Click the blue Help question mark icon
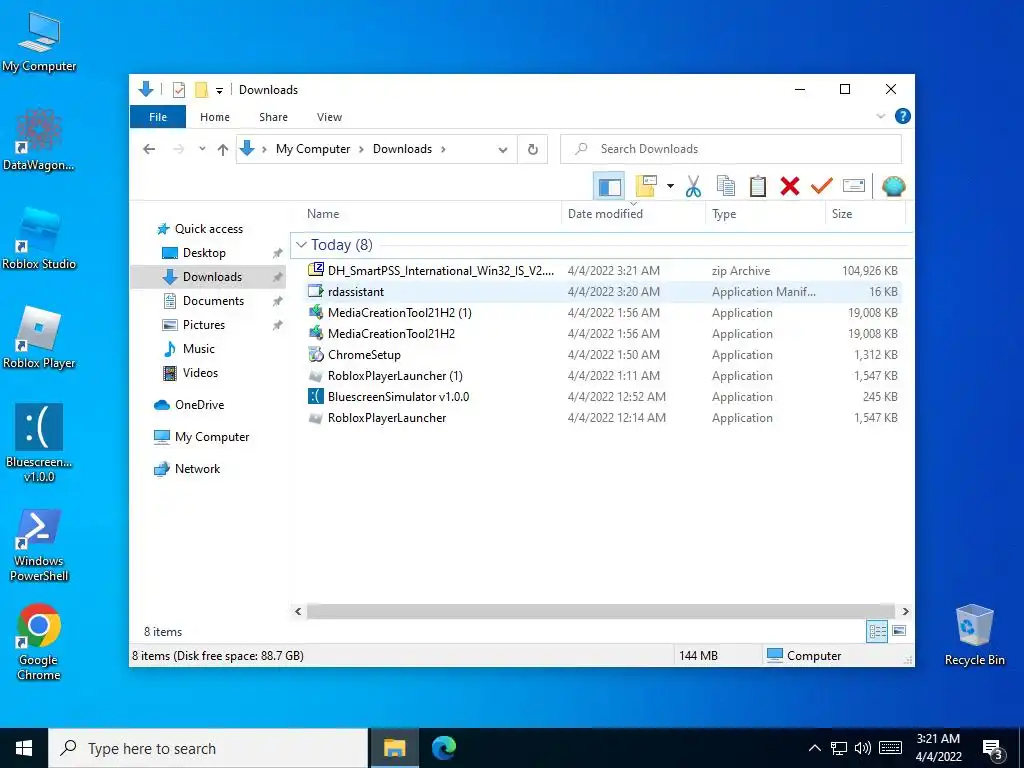Image resolution: width=1024 pixels, height=768 pixels. pyautogui.click(x=903, y=116)
